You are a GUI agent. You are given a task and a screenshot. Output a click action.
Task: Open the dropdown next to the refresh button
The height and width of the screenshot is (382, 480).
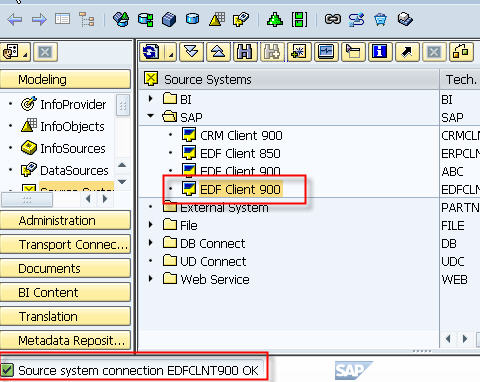[x=171, y=52]
